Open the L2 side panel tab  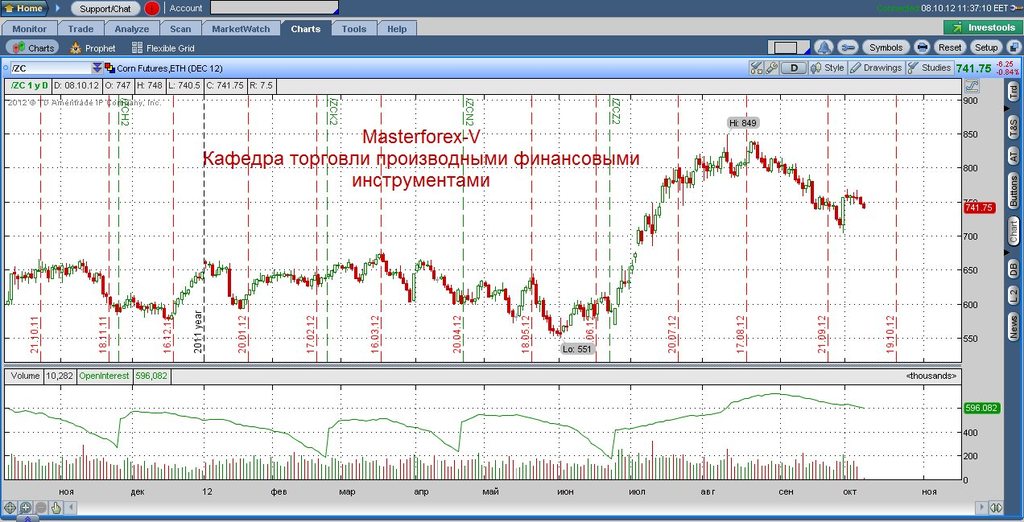[1014, 295]
